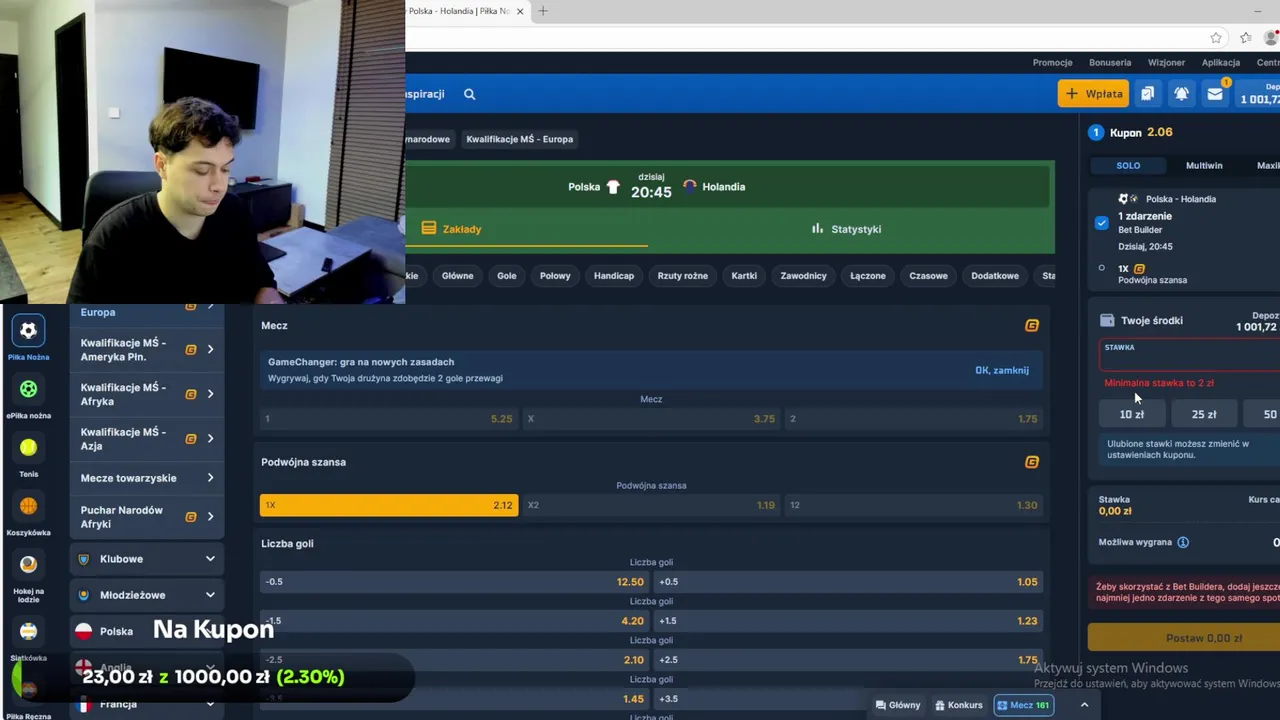The width and height of the screenshot is (1280, 720).
Task: Click the Stawka input field
Action: pyautogui.click(x=1190, y=355)
